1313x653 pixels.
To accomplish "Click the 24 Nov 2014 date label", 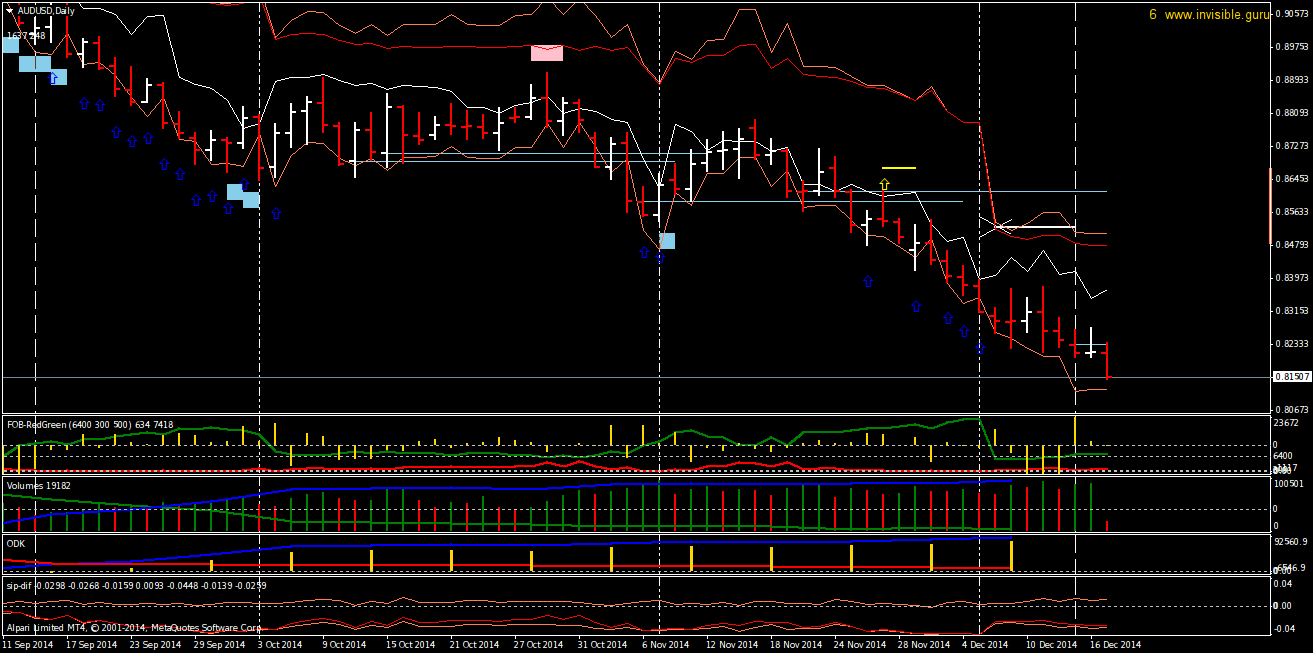I will (x=859, y=645).
